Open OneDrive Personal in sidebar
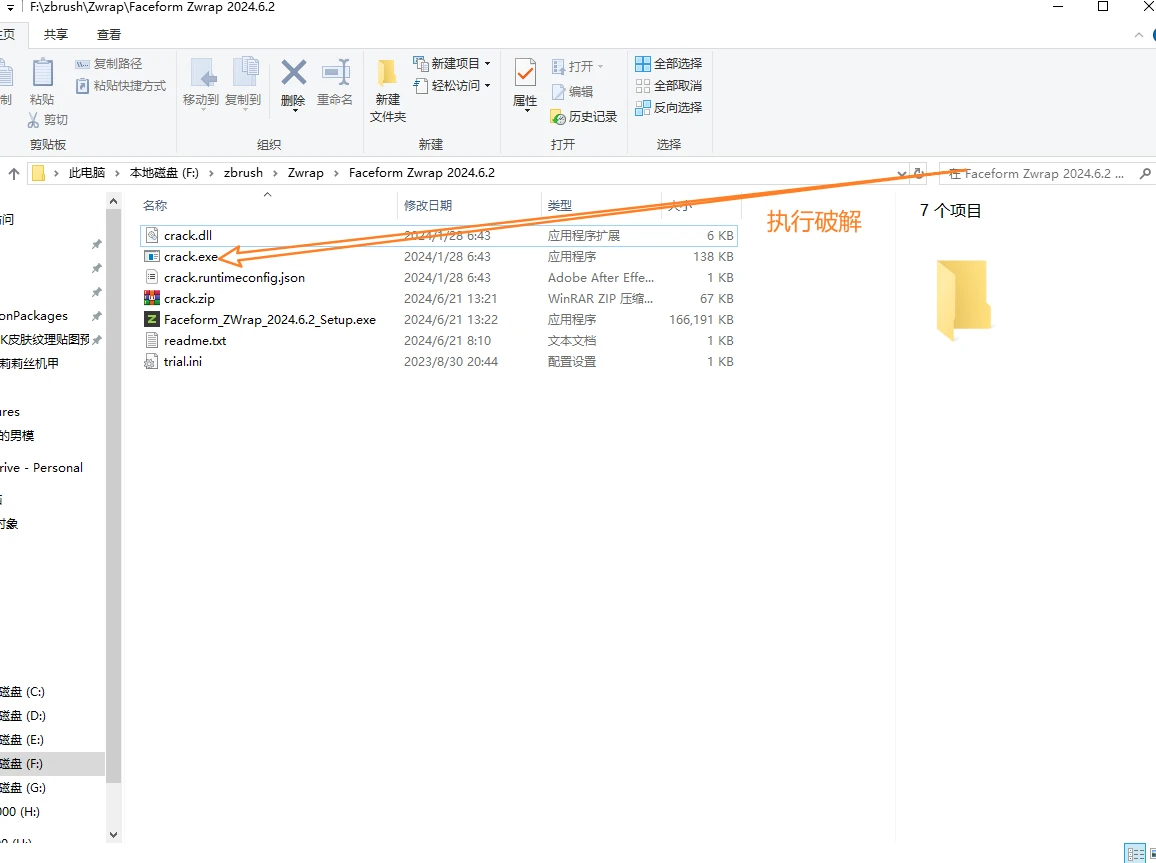The height and width of the screenshot is (863, 1156). tap(41, 467)
